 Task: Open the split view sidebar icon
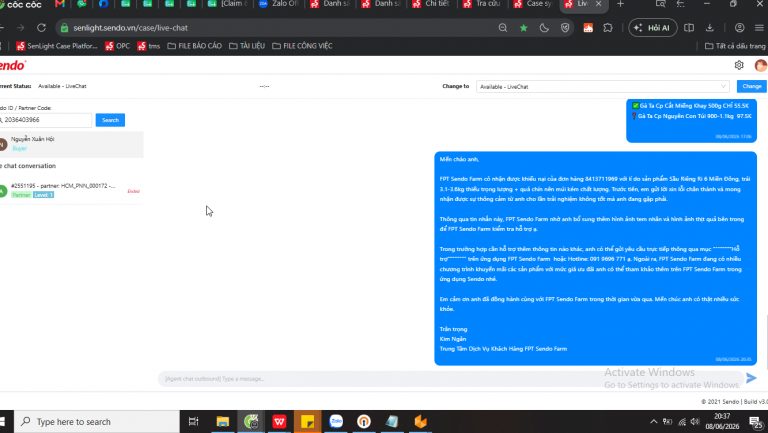[689, 28]
